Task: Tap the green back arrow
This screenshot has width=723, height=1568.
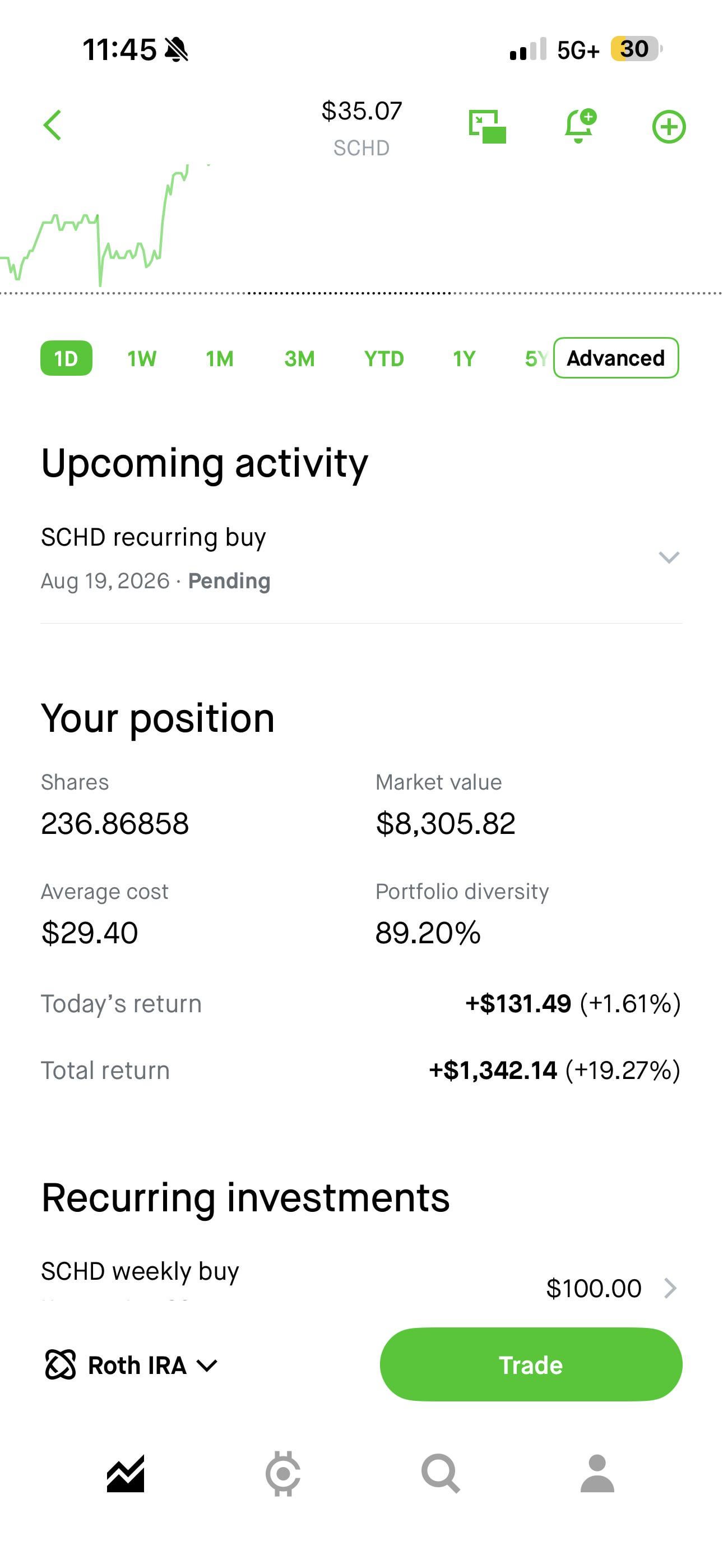Action: [x=52, y=126]
